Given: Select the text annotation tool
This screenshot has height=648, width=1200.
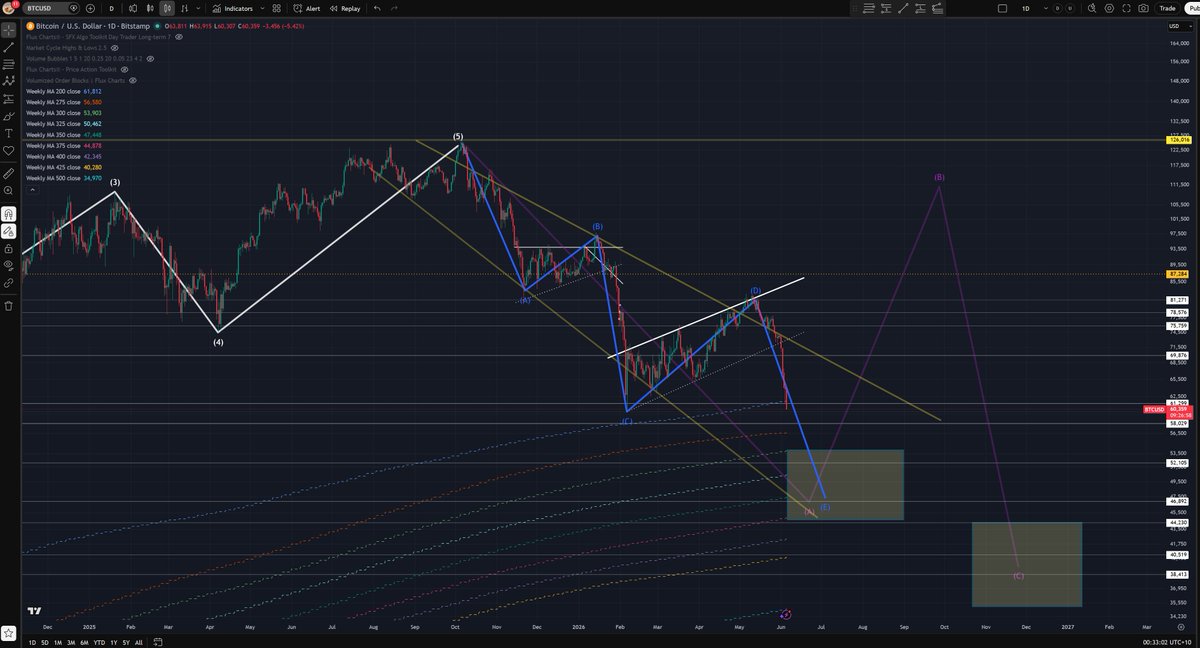Looking at the screenshot, I should pos(9,133).
